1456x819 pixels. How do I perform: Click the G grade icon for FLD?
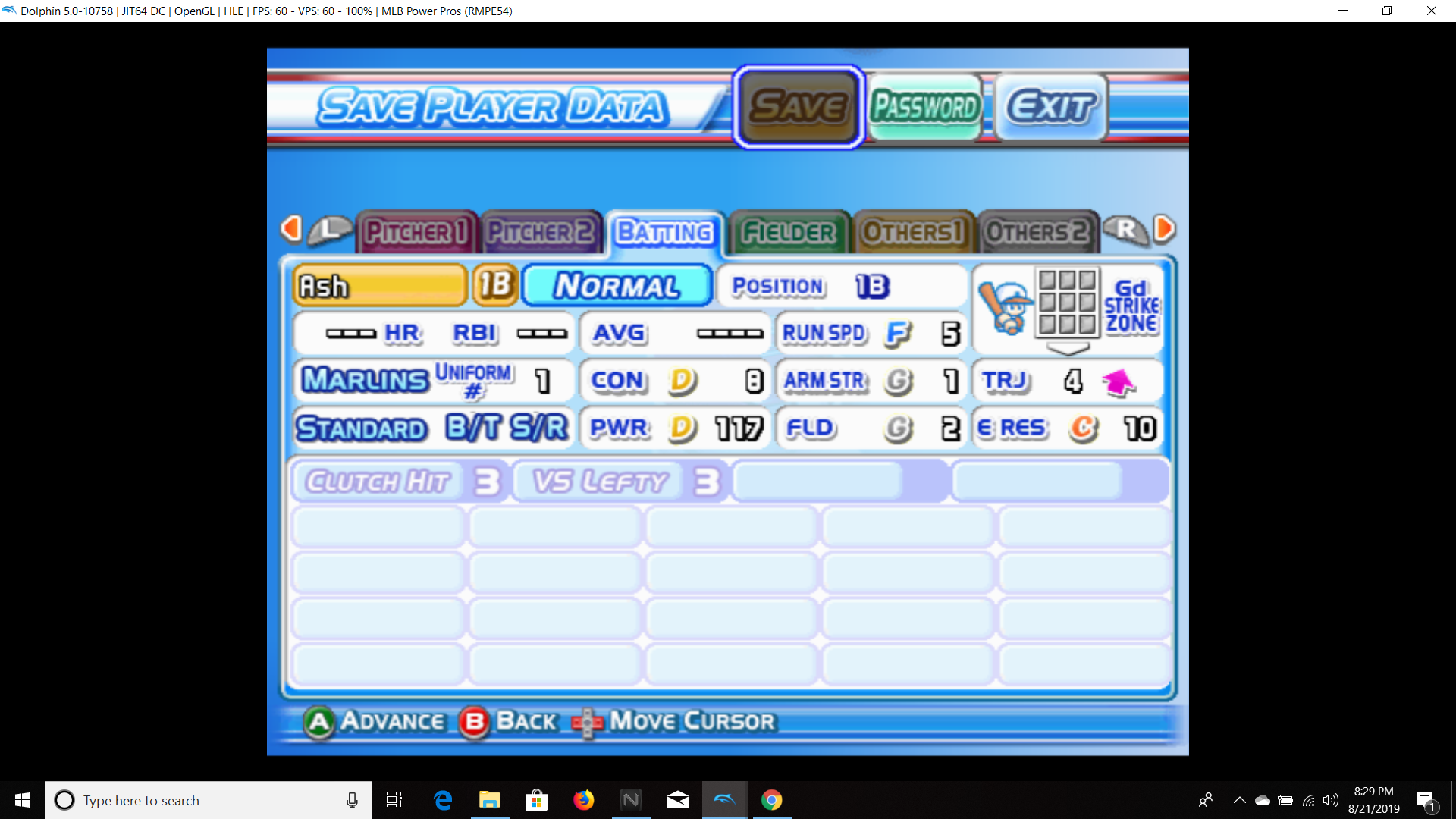click(899, 429)
